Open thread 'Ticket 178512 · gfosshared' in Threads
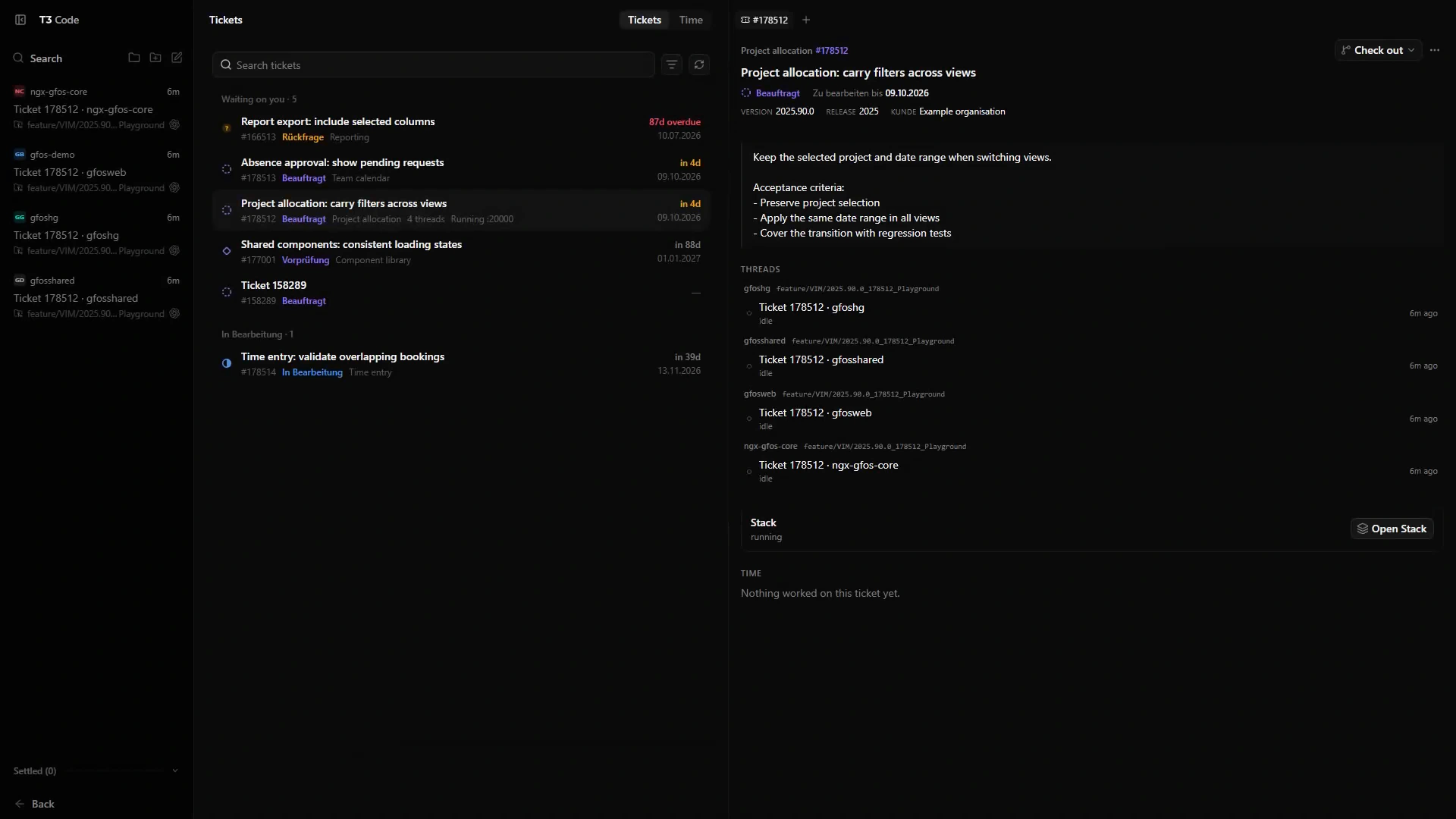This screenshot has height=819, width=1456. (x=1090, y=366)
